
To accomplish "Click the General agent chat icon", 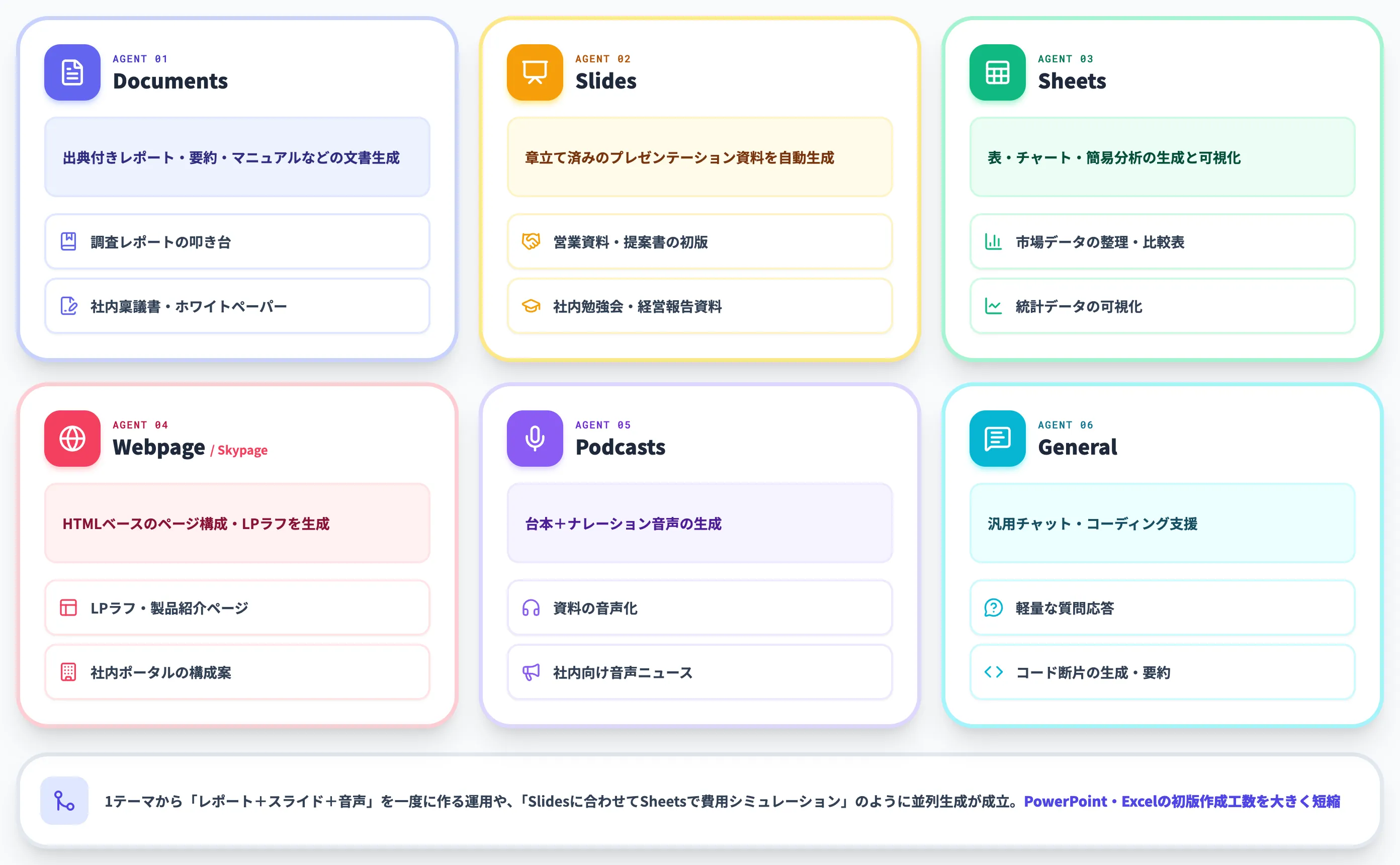I will coord(997,439).
